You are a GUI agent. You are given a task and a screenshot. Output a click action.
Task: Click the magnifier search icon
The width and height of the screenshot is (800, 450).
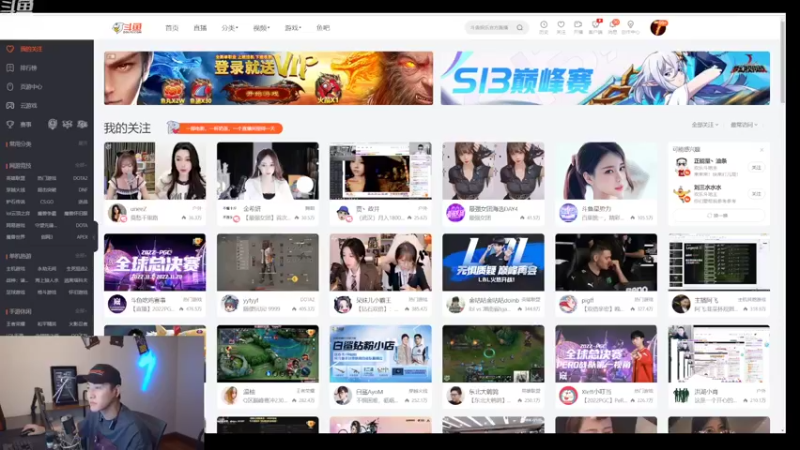point(520,28)
